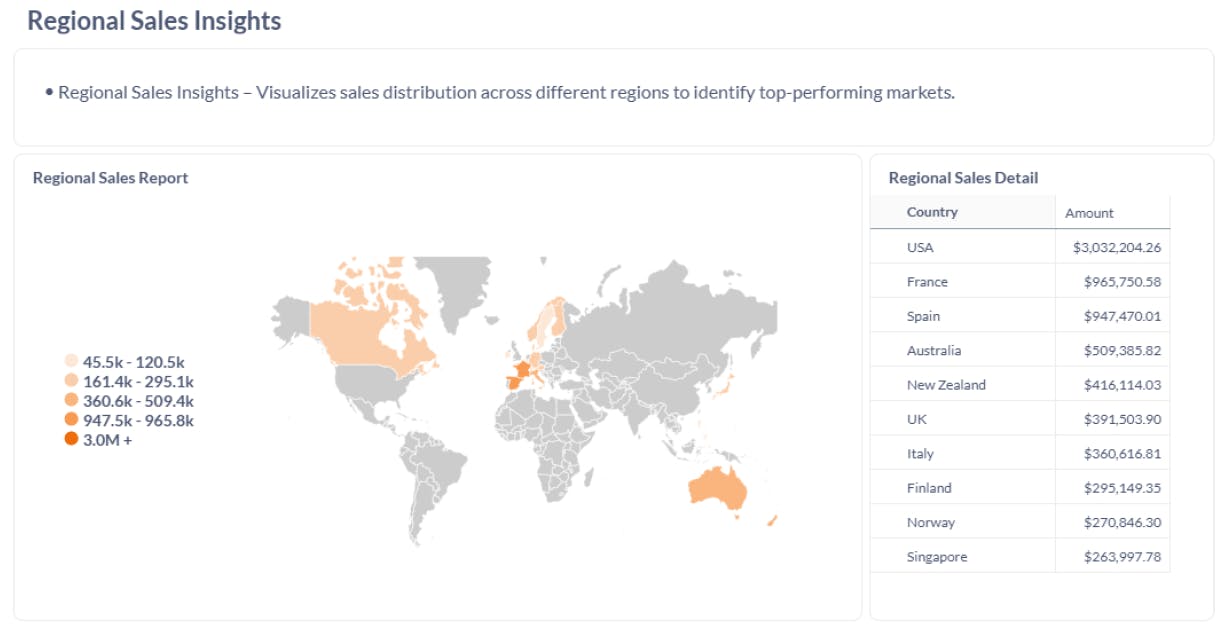
Task: Click the France country cell
Action: tap(927, 282)
